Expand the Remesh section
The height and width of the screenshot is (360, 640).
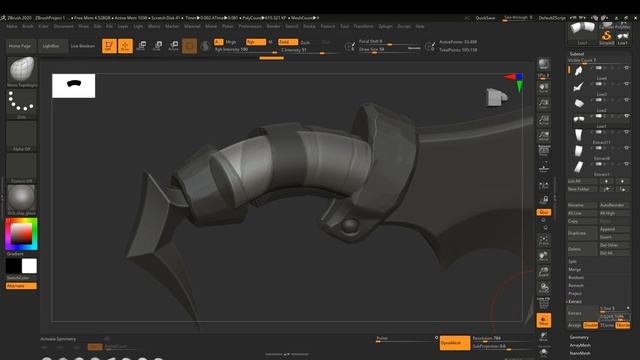[x=576, y=285]
